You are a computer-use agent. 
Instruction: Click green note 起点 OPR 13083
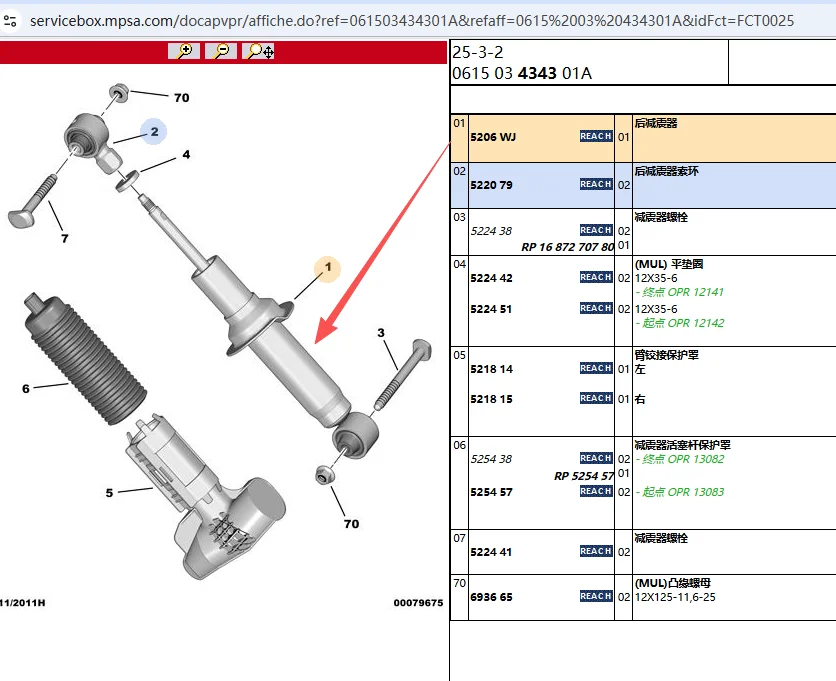click(x=680, y=492)
